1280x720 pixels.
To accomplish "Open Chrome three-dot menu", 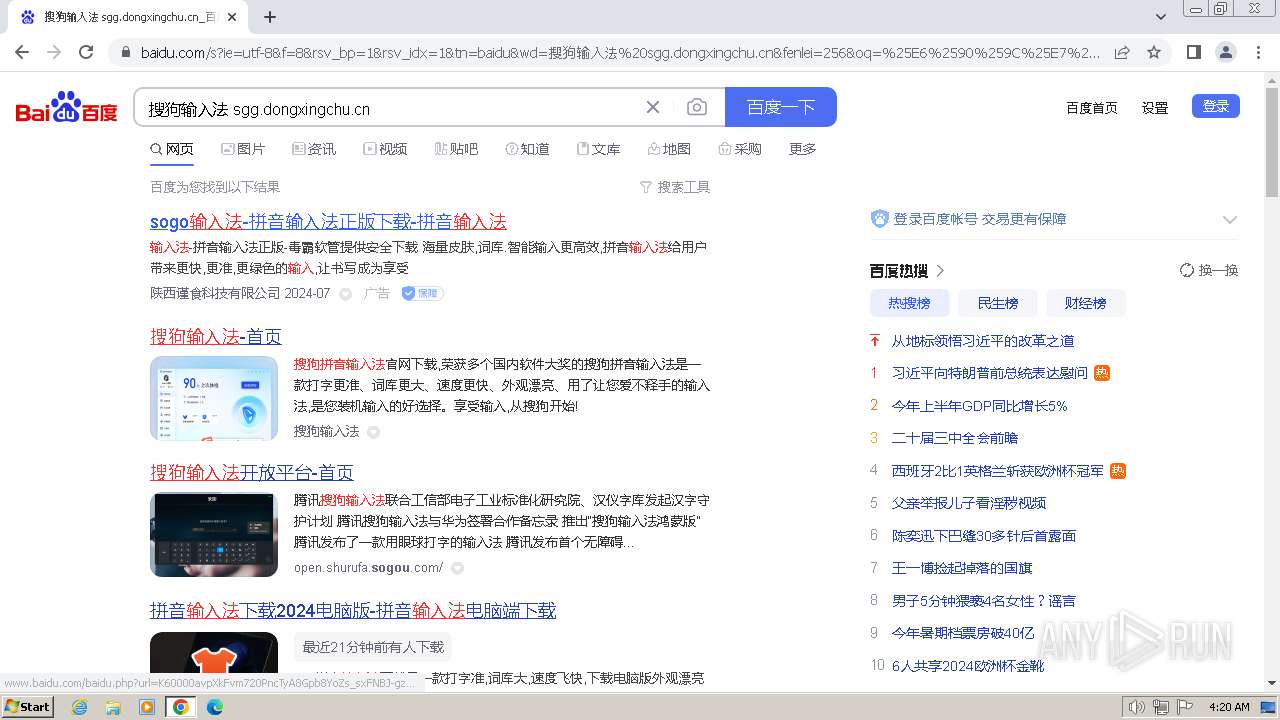I will (x=1258, y=52).
